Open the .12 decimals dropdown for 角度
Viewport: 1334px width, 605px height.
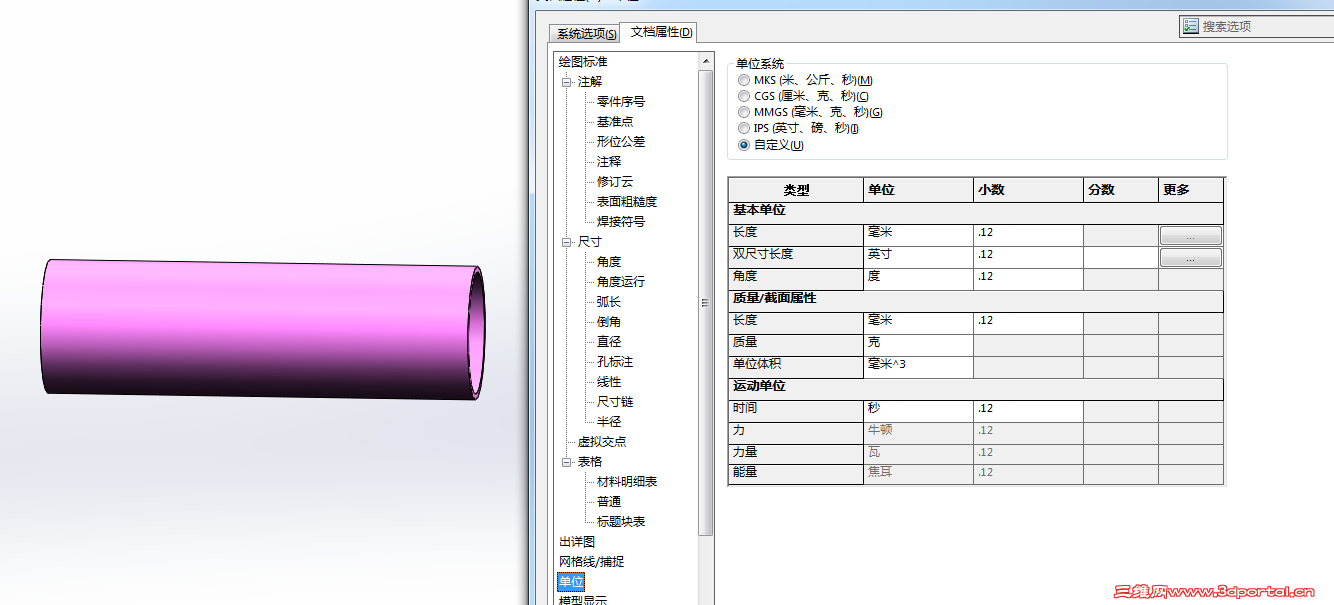point(1025,278)
